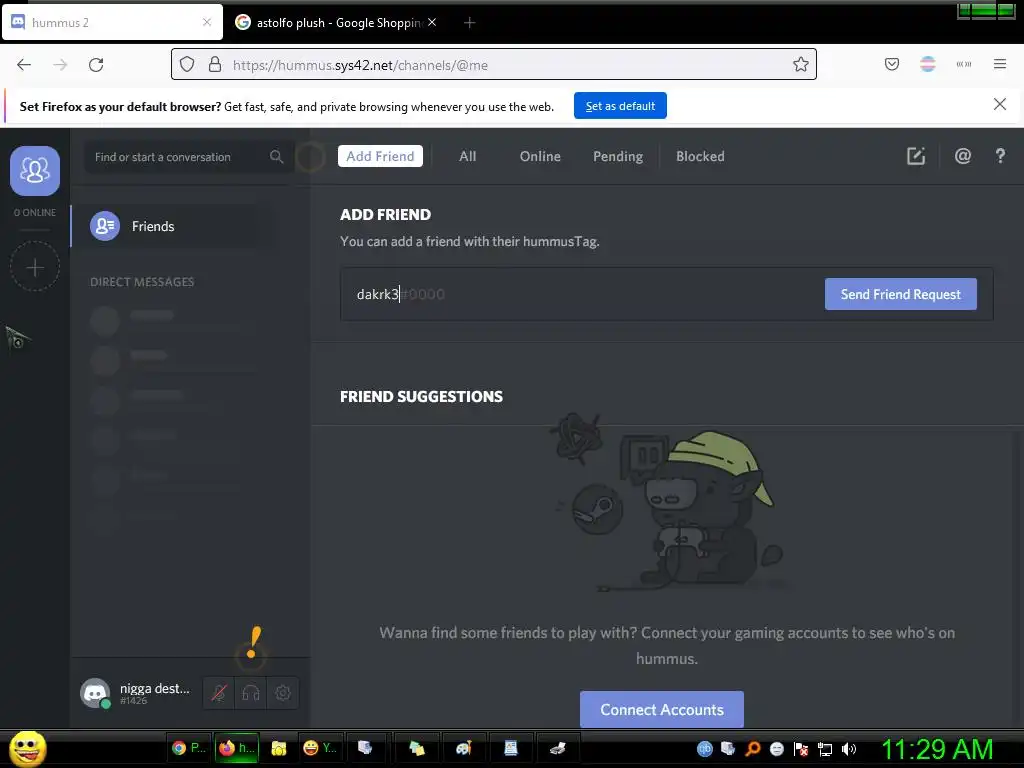This screenshot has width=1024, height=768.
Task: Switch to Chrome taskbar item
Action: pyautogui.click(x=189, y=748)
